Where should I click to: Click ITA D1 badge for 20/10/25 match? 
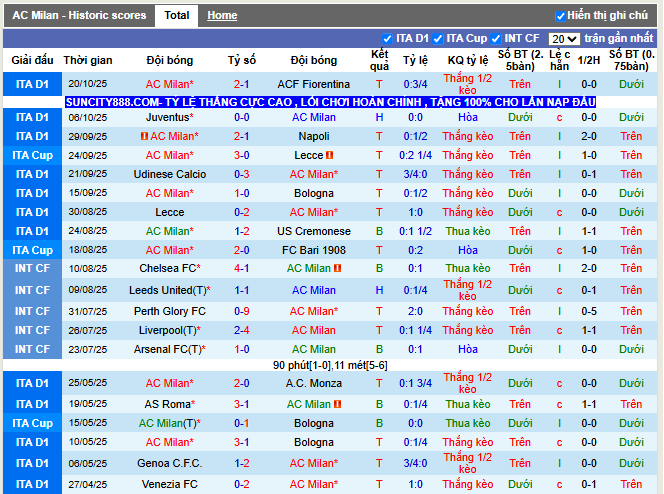(x=32, y=85)
